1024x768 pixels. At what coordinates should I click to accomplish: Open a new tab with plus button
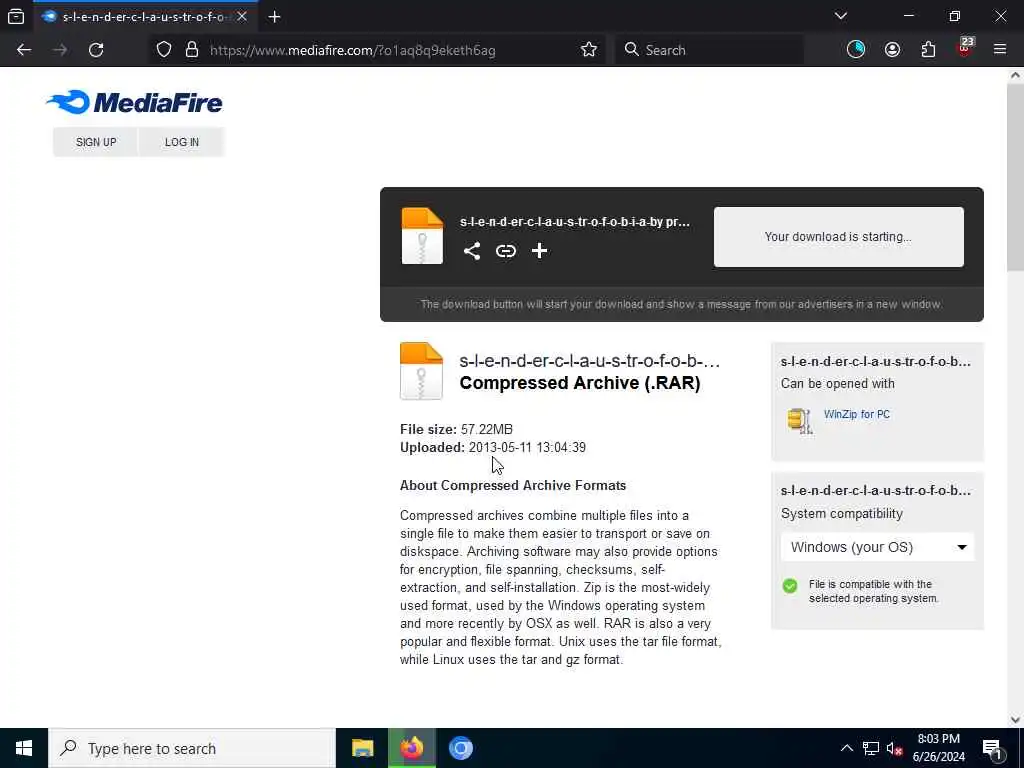click(274, 17)
